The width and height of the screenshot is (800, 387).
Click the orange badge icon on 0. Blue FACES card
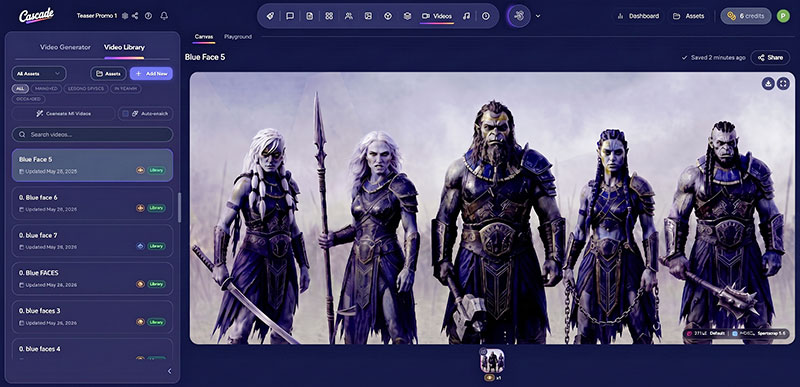140,284
